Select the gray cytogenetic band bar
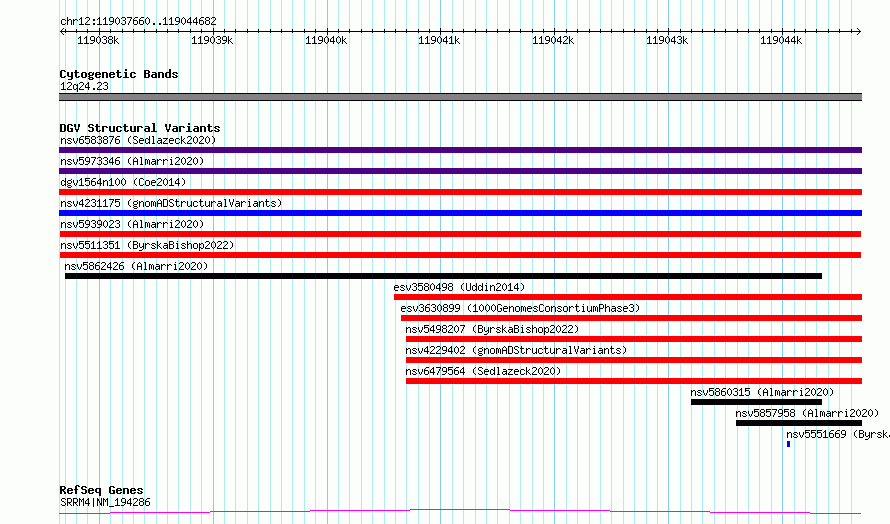This screenshot has width=890, height=524. (x=460, y=97)
